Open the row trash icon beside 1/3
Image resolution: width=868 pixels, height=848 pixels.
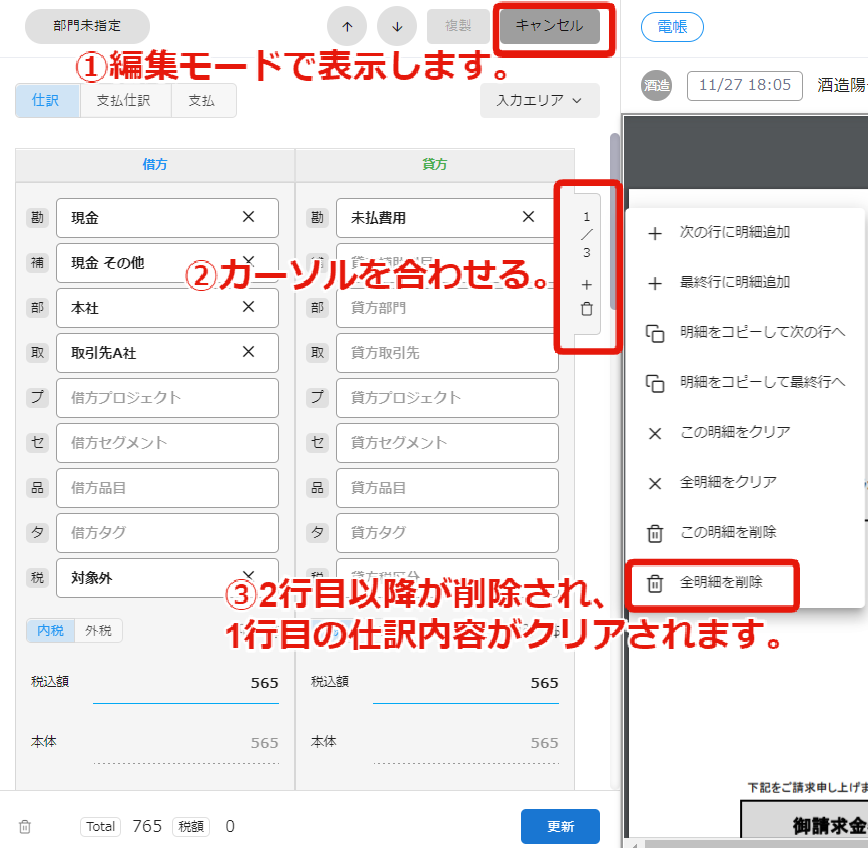(x=587, y=309)
